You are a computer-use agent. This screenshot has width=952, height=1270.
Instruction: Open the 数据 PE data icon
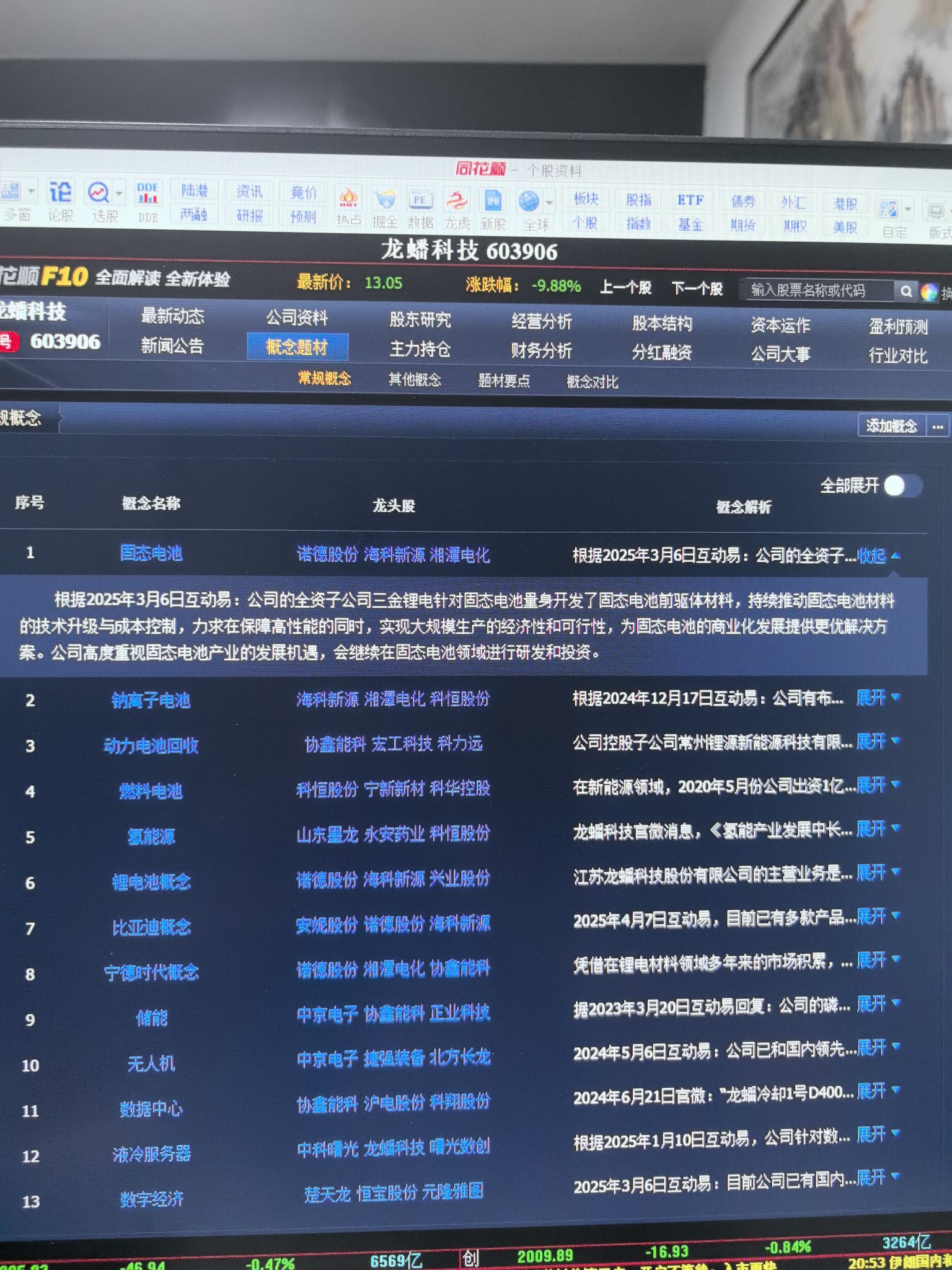[420, 210]
